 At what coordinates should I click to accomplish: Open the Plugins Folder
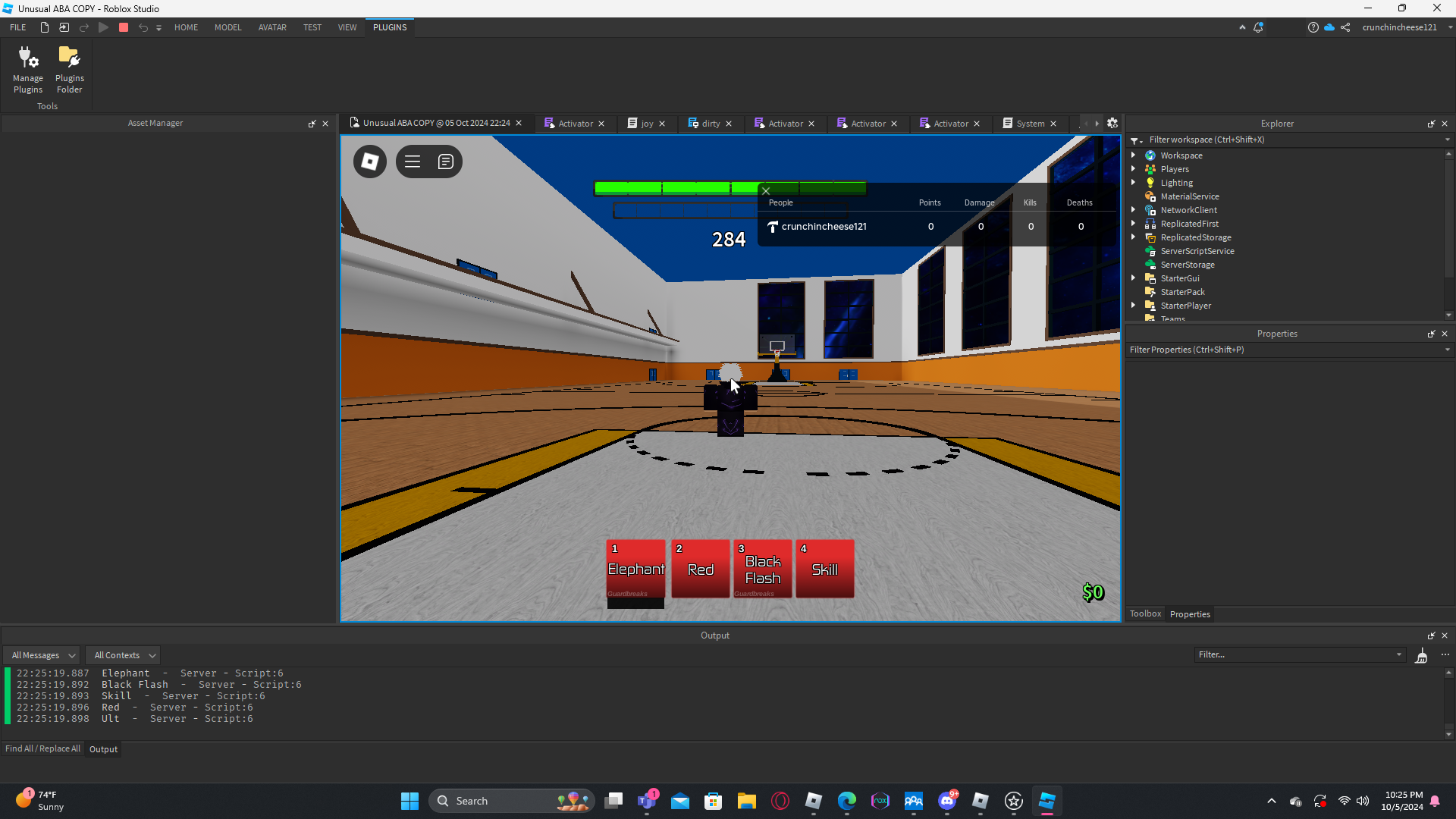point(69,68)
